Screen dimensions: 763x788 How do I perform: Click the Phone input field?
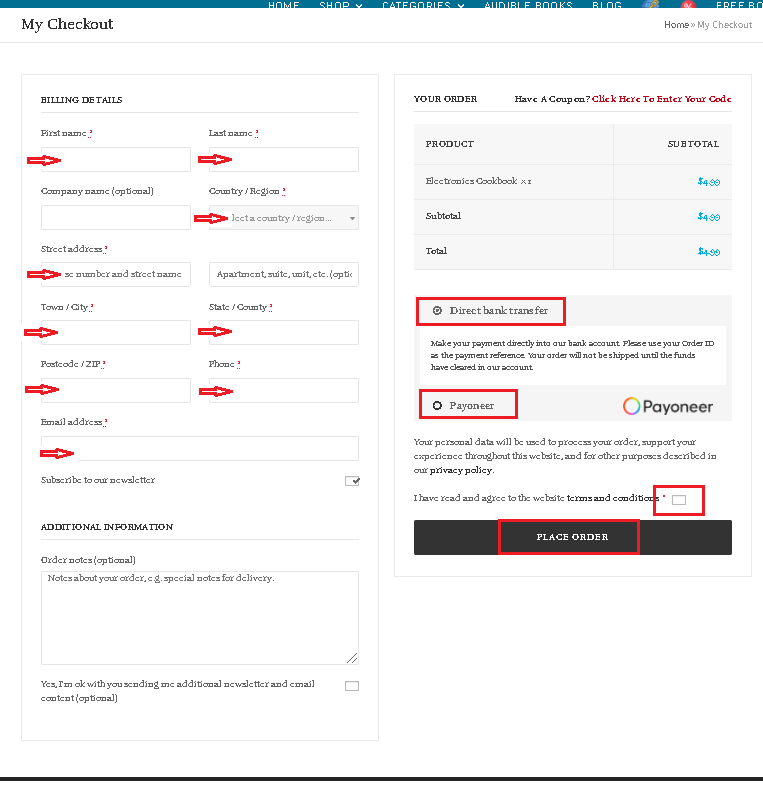coord(283,390)
